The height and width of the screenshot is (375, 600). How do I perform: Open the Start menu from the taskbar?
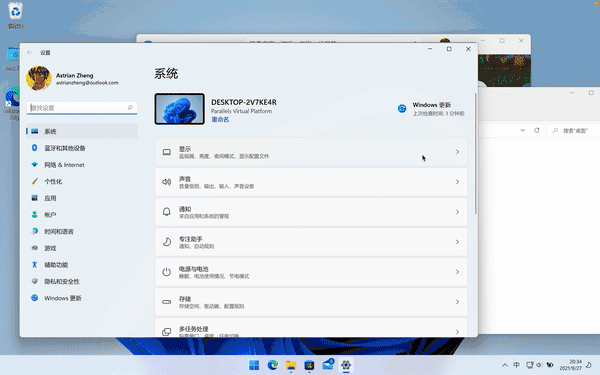(254, 365)
